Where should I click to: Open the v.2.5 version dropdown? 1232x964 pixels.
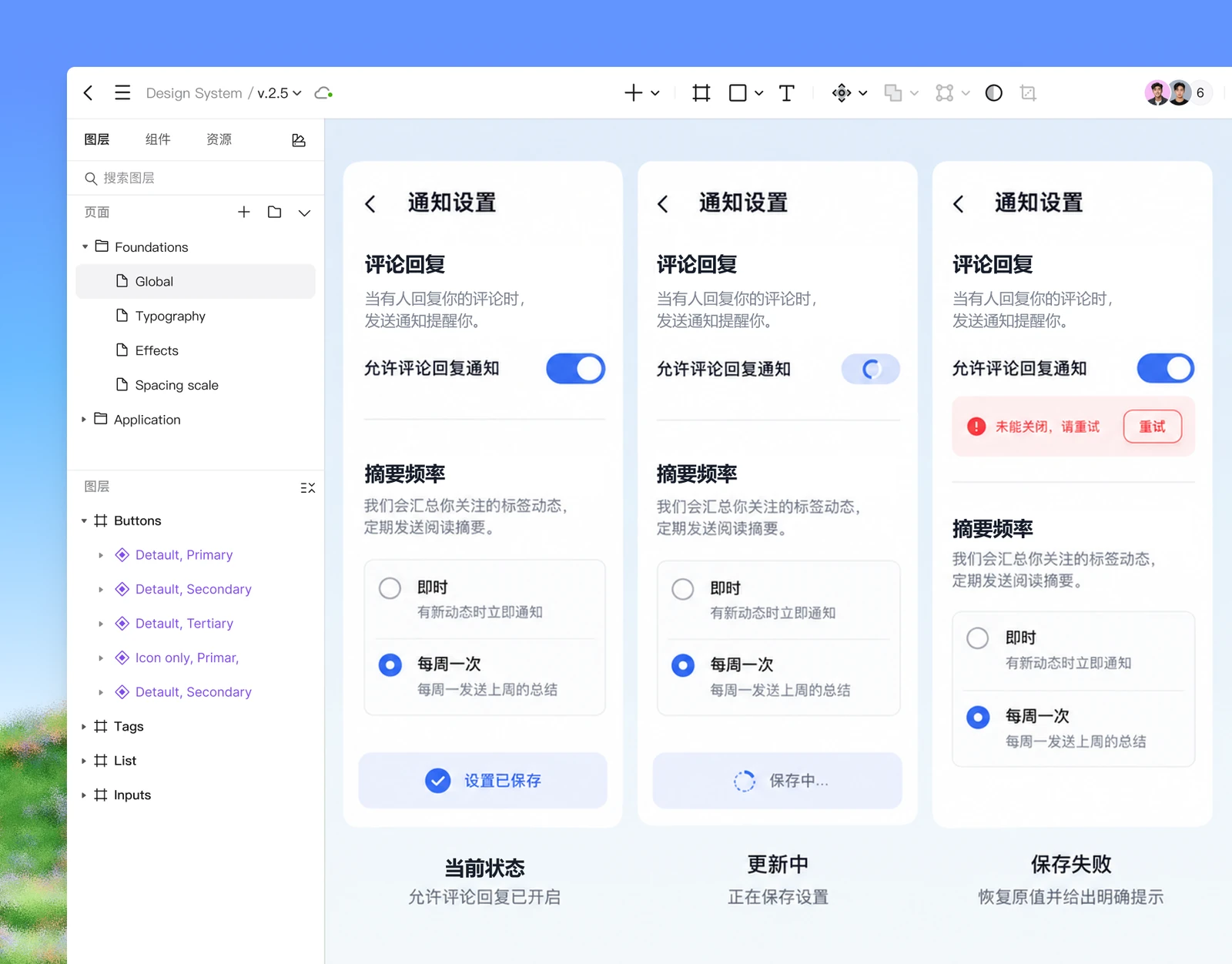[280, 93]
